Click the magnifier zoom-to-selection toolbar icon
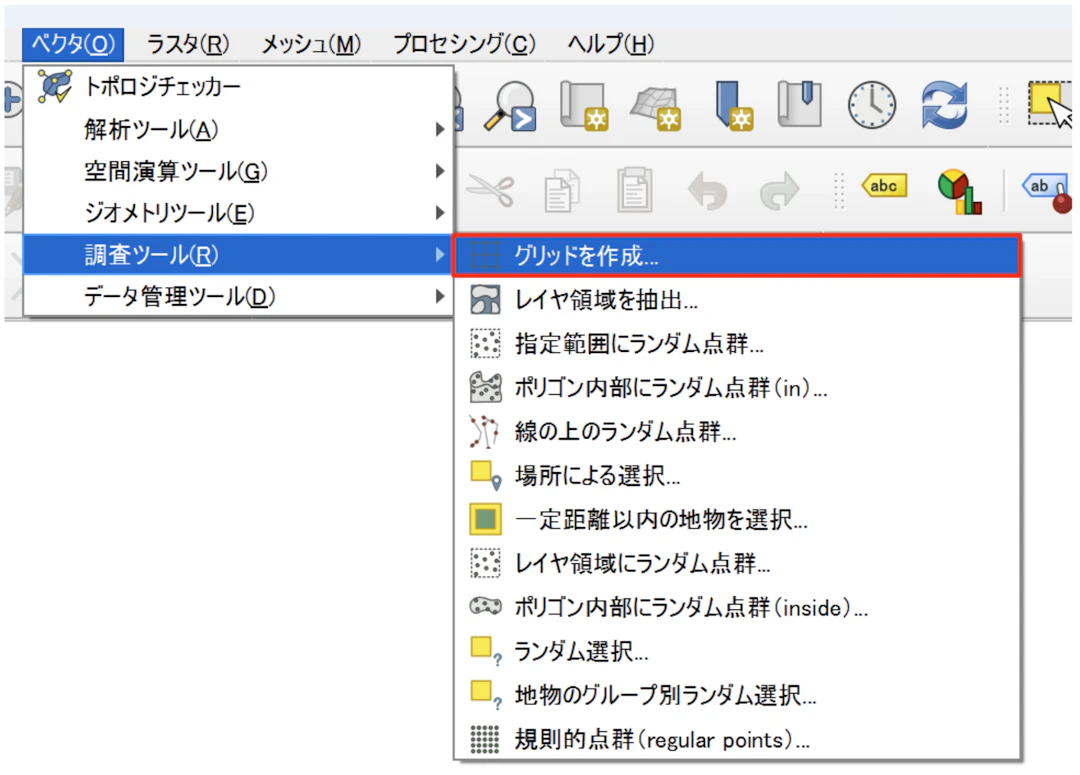 click(510, 105)
